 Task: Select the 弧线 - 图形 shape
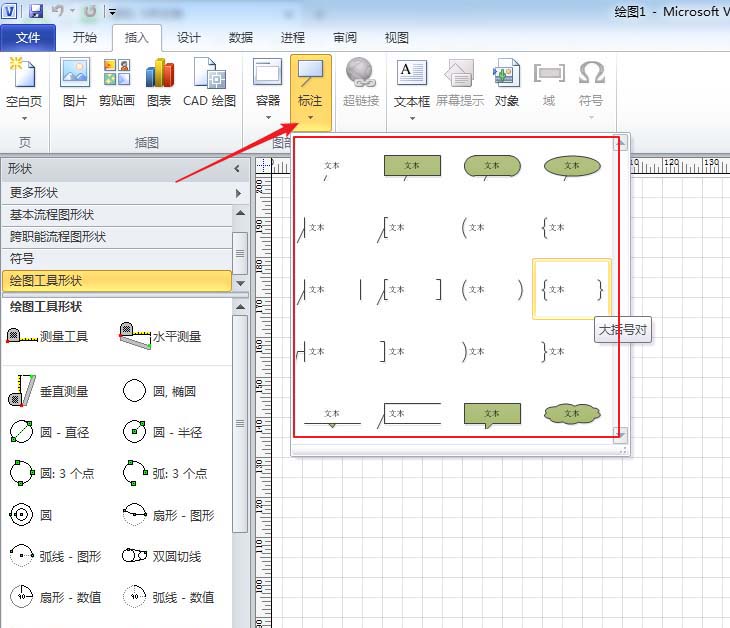(x=55, y=556)
